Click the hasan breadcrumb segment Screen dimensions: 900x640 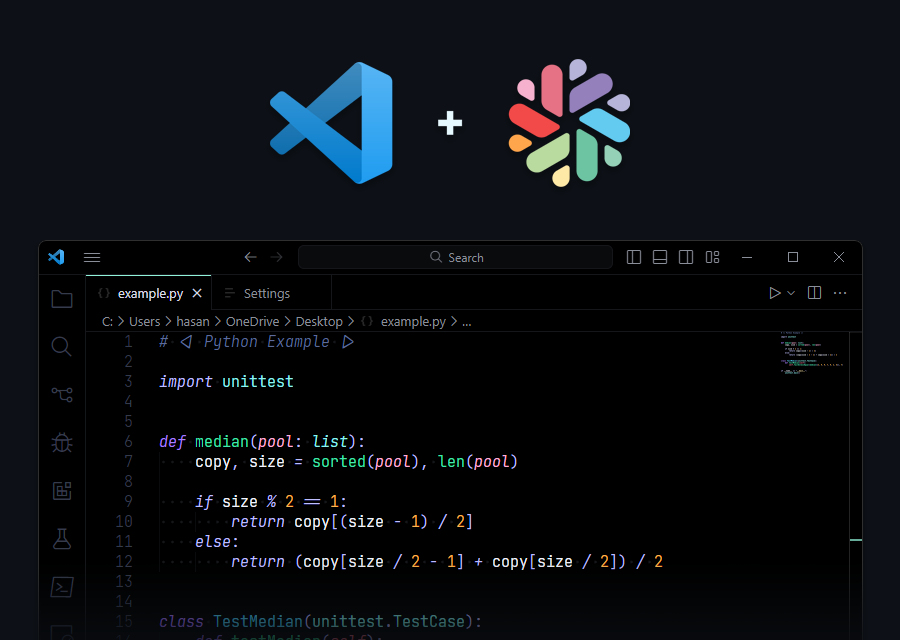[x=193, y=321]
